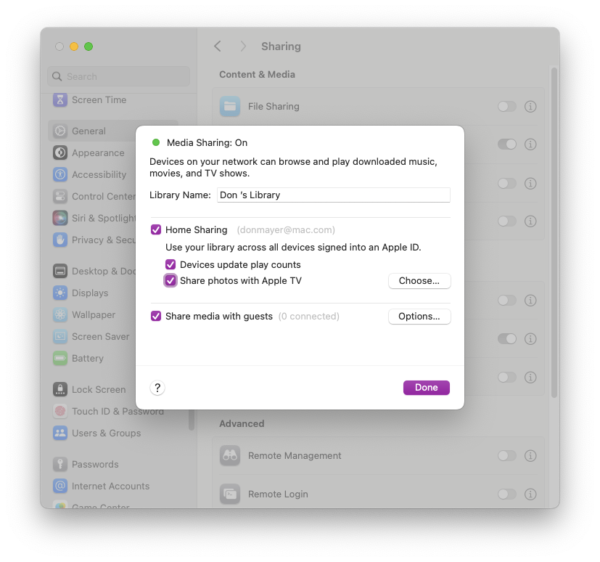This screenshot has width=600, height=562.
Task: Click the search magnifier icon
Action: (x=57, y=77)
